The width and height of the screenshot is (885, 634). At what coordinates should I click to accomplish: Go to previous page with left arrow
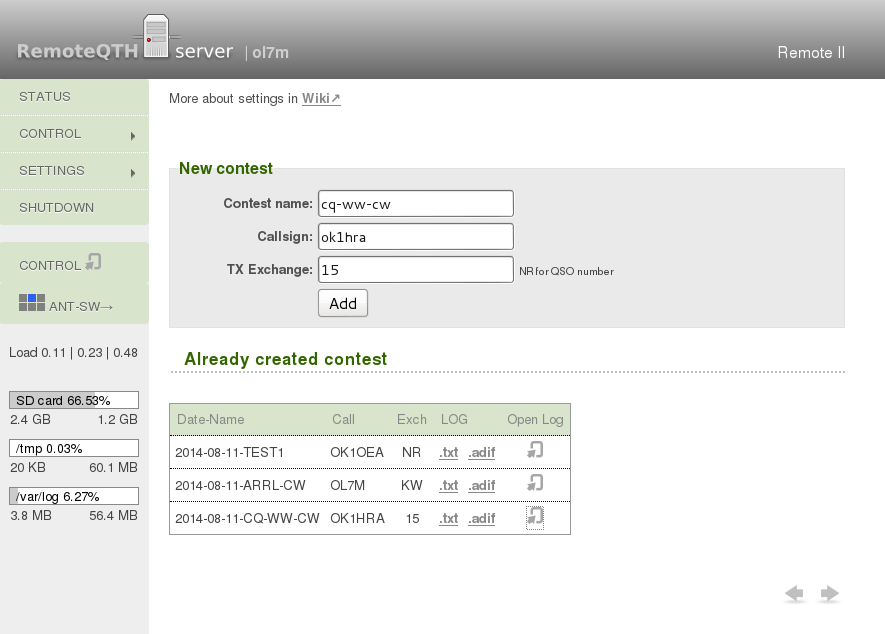click(x=794, y=594)
